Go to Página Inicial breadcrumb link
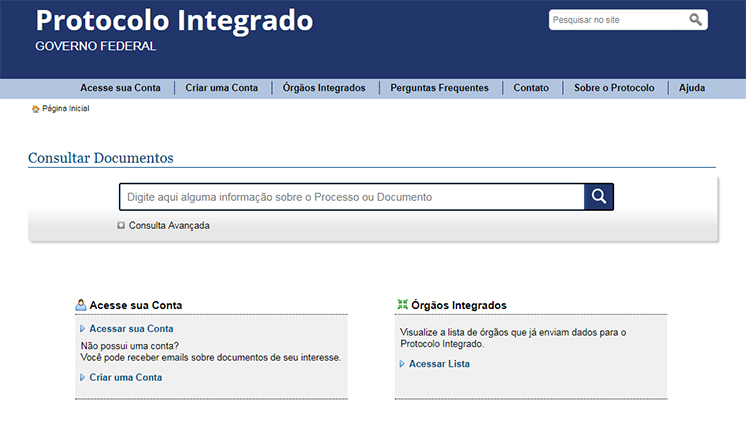Viewport: 746px width, 423px height. 66,108
